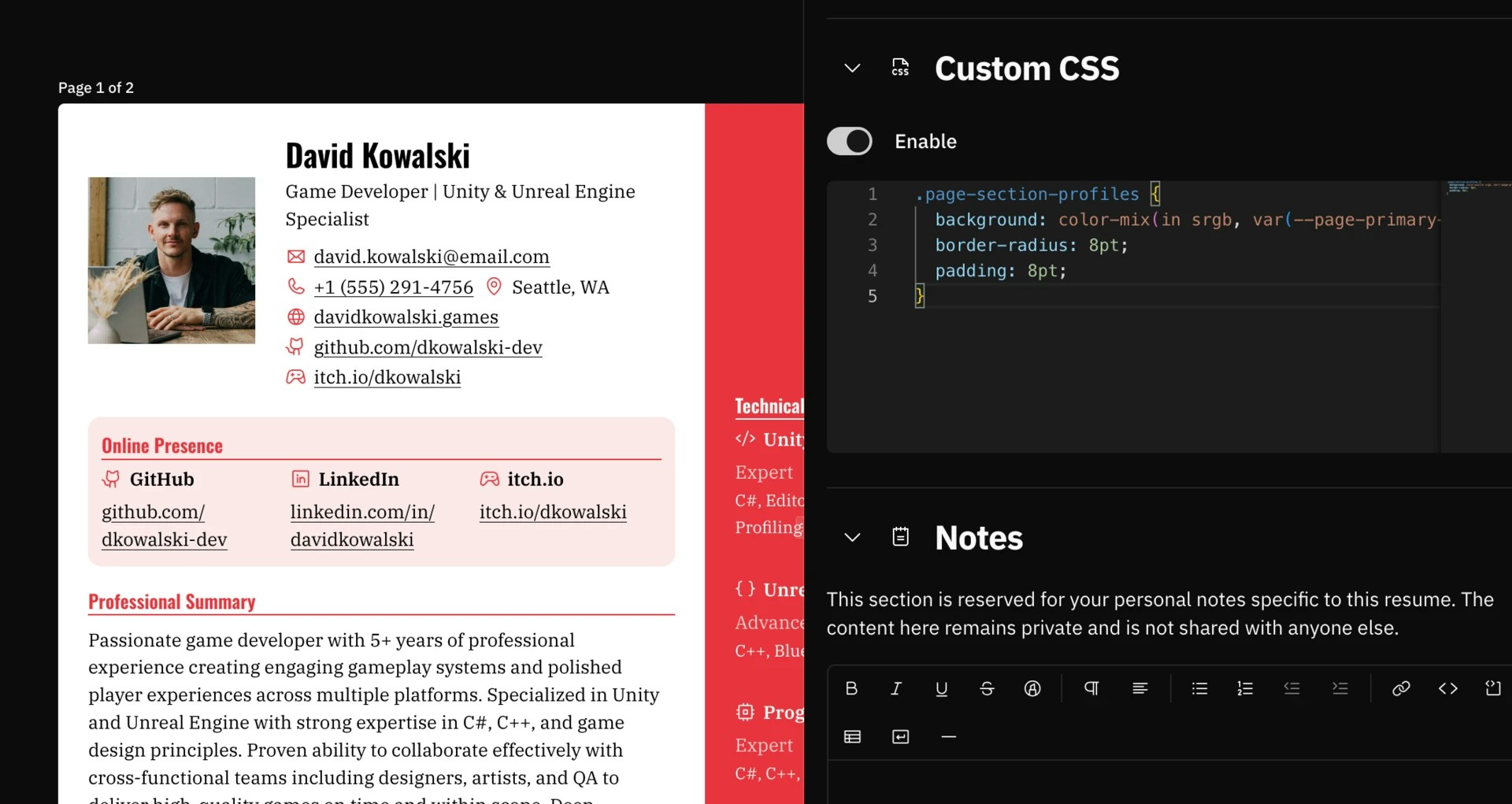This screenshot has width=1512, height=804.
Task: Insert a hyperlink using the link icon
Action: pos(1402,688)
